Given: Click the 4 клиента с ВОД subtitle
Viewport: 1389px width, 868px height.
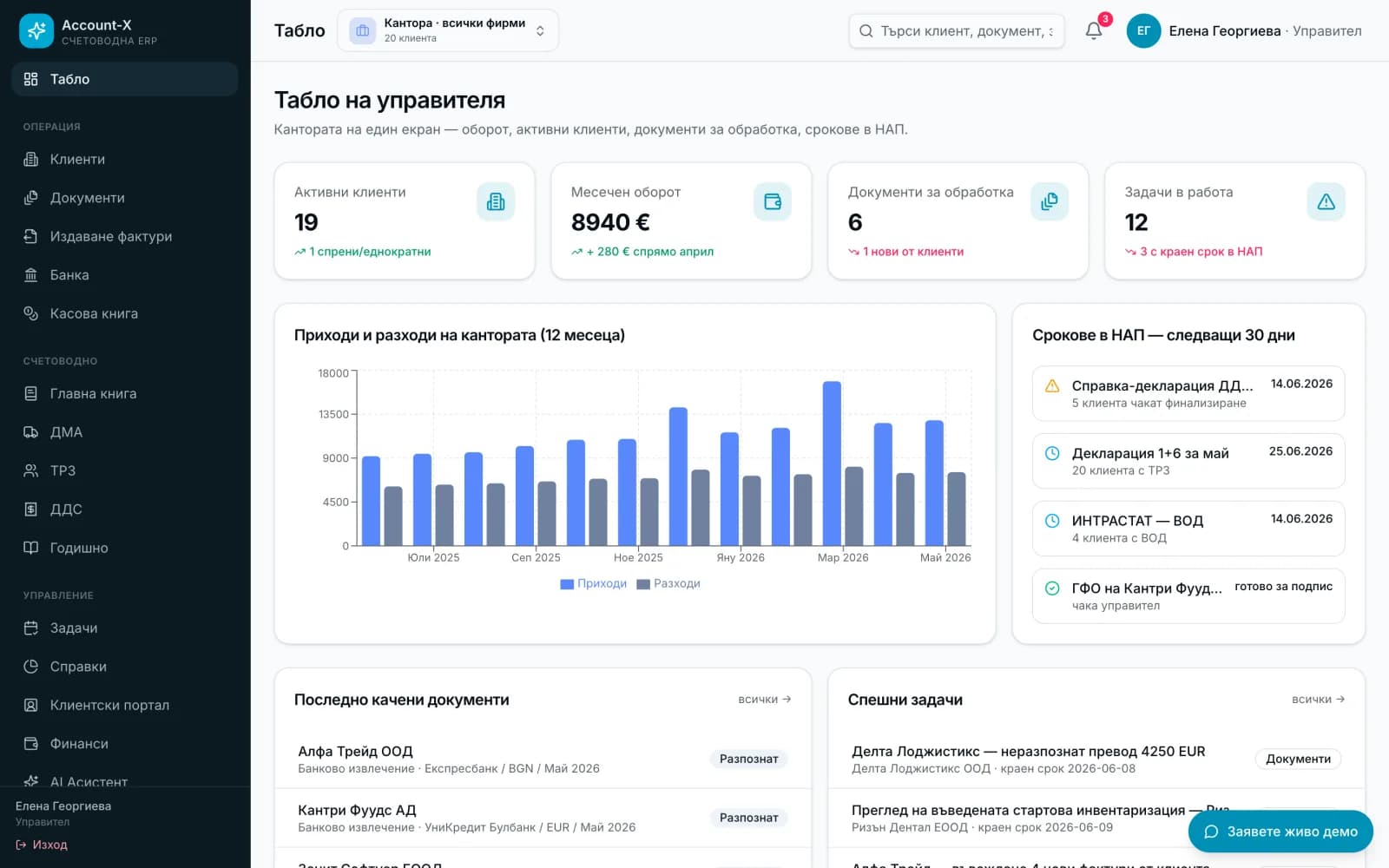Looking at the screenshot, I should (x=1119, y=538).
